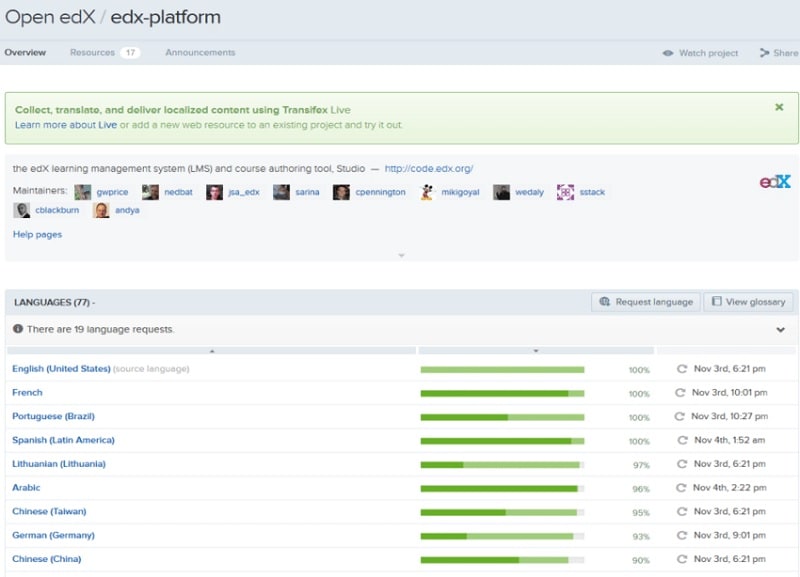Sort languages by name column arrow
Image resolution: width=800 pixels, height=577 pixels.
pyautogui.click(x=211, y=351)
